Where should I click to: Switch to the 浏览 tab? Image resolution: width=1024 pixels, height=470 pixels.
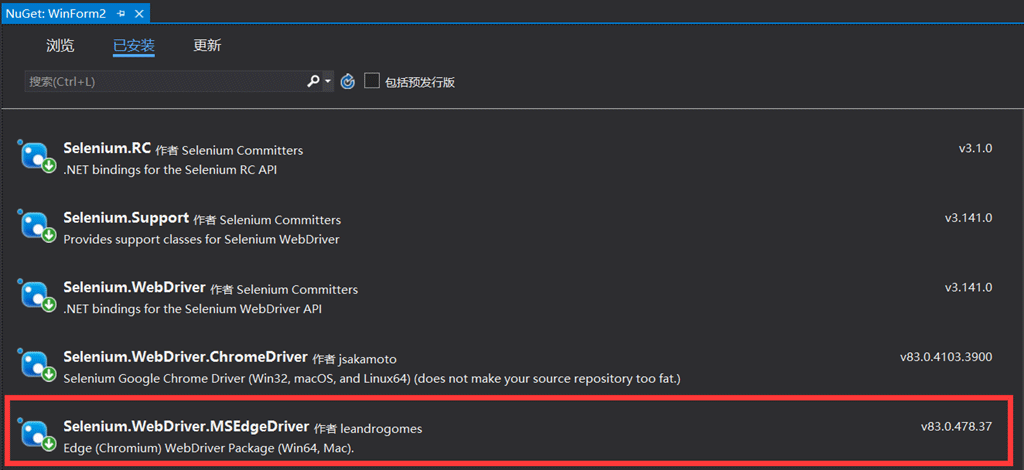(60, 45)
